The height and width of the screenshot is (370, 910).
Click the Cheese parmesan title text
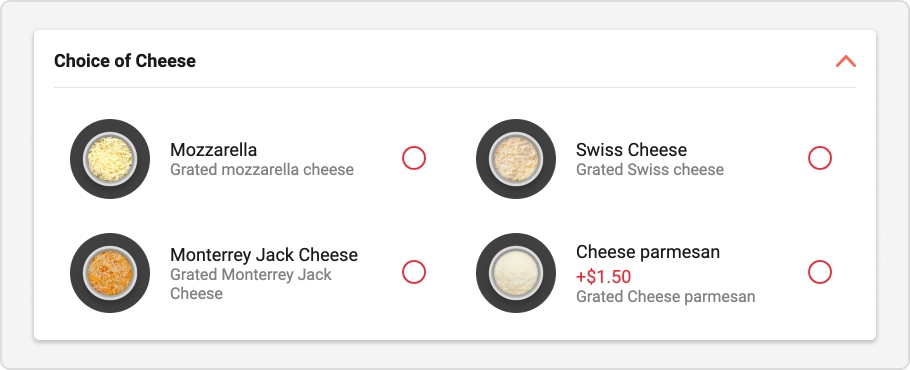coord(648,252)
